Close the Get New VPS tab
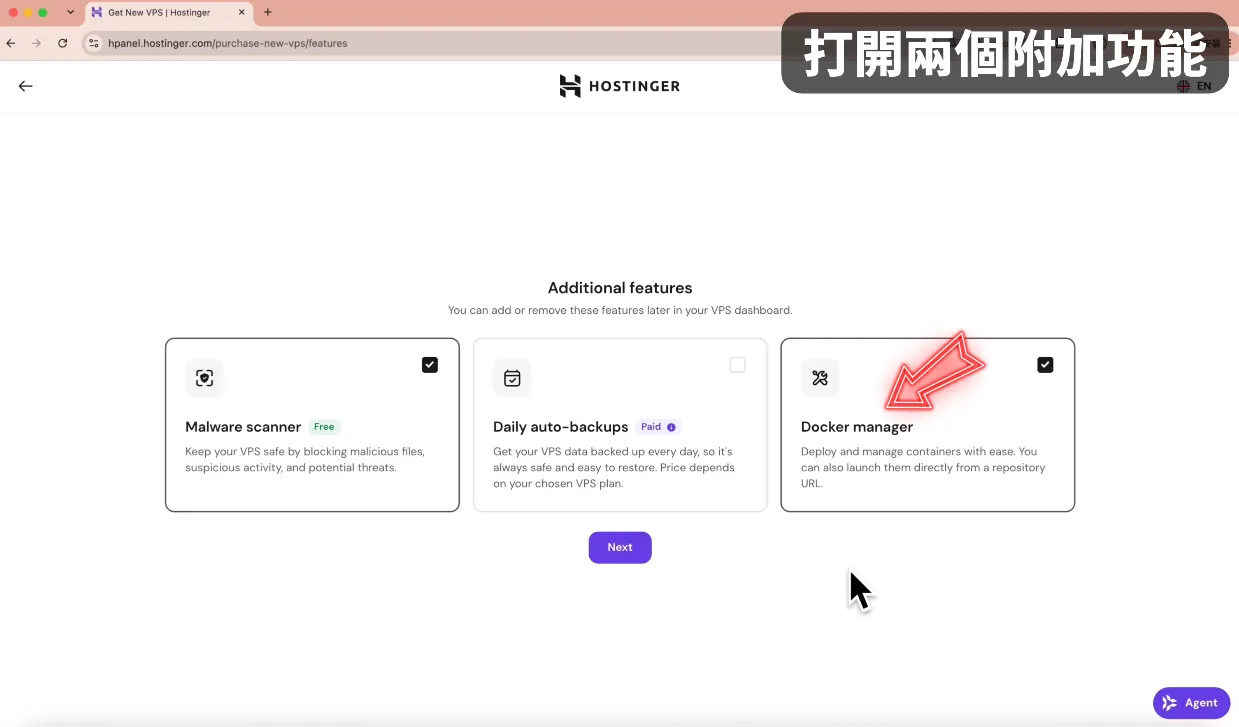The image size is (1239, 727). click(241, 12)
